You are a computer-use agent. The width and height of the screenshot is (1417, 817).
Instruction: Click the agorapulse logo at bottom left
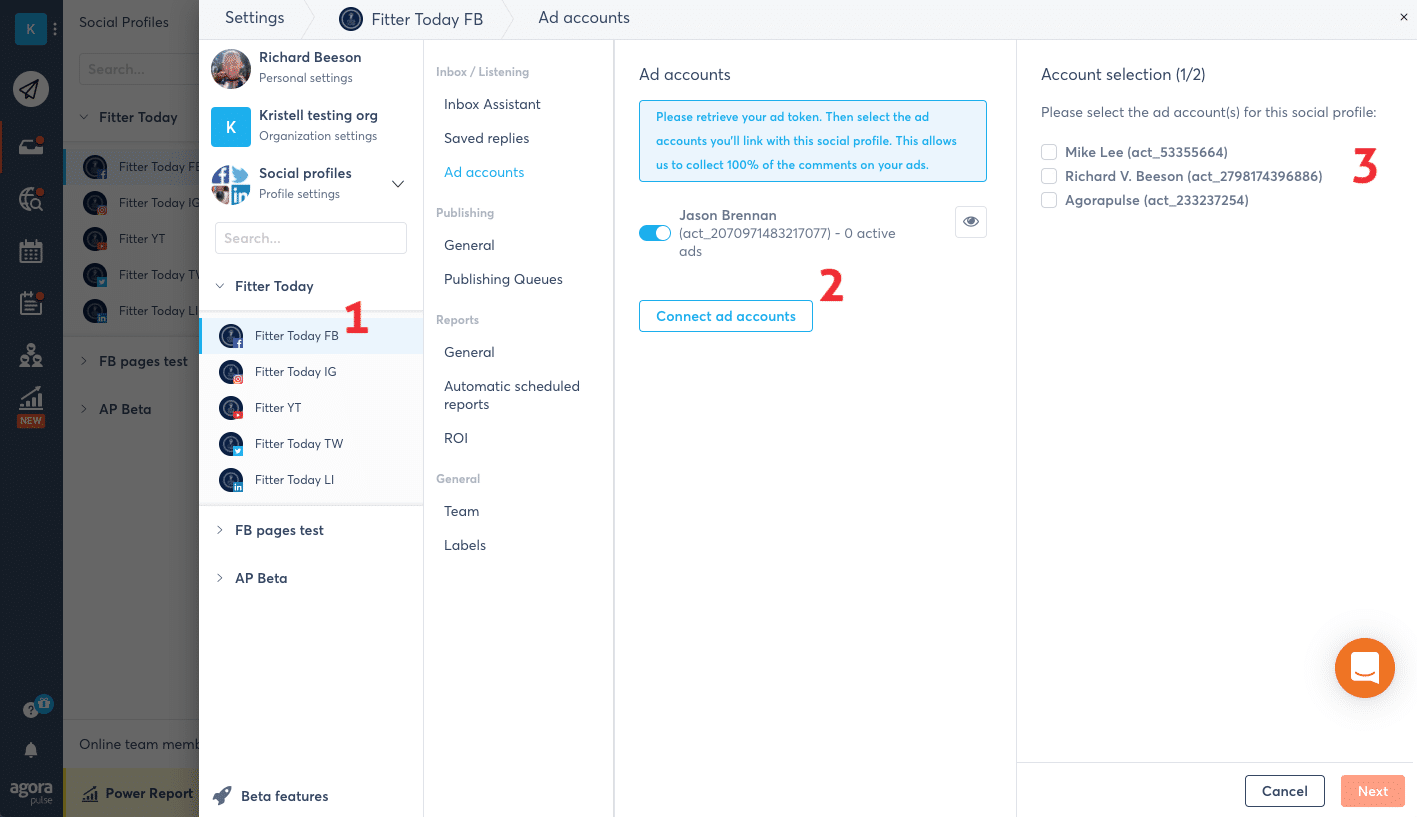pyautogui.click(x=31, y=792)
